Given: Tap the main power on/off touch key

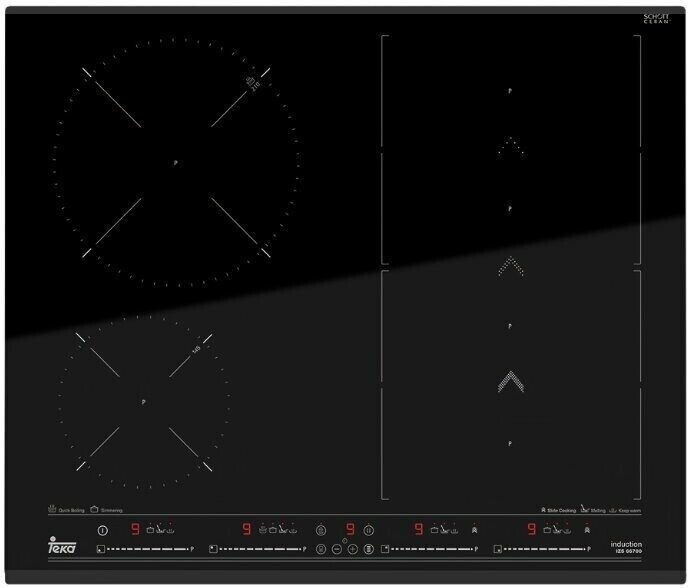Looking at the screenshot, I should 102,530.
